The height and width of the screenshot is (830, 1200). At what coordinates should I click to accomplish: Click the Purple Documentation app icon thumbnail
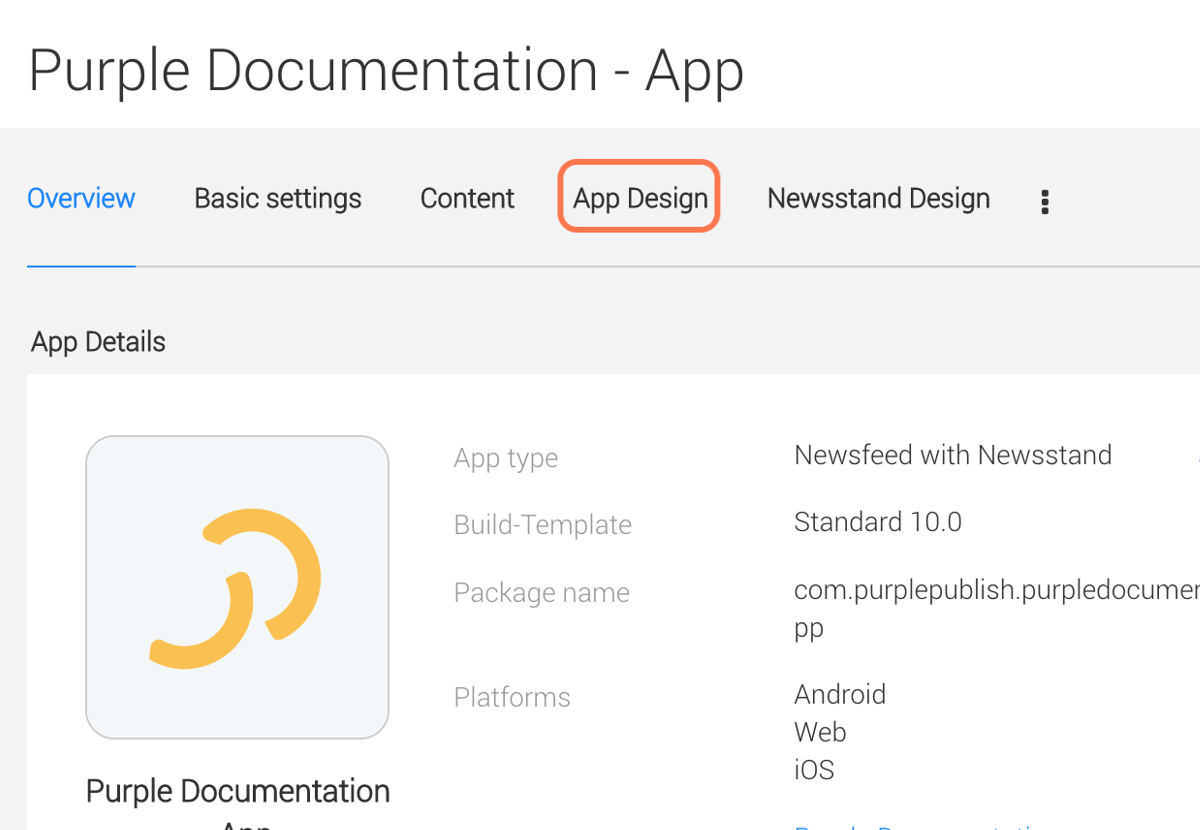tap(237, 587)
